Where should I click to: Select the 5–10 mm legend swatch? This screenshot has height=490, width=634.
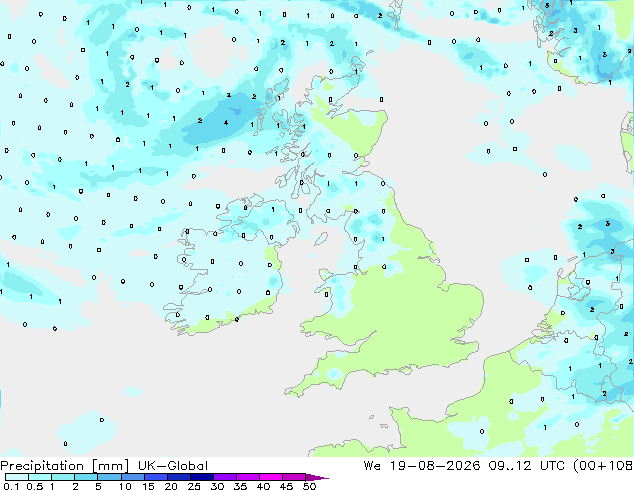coord(109,477)
